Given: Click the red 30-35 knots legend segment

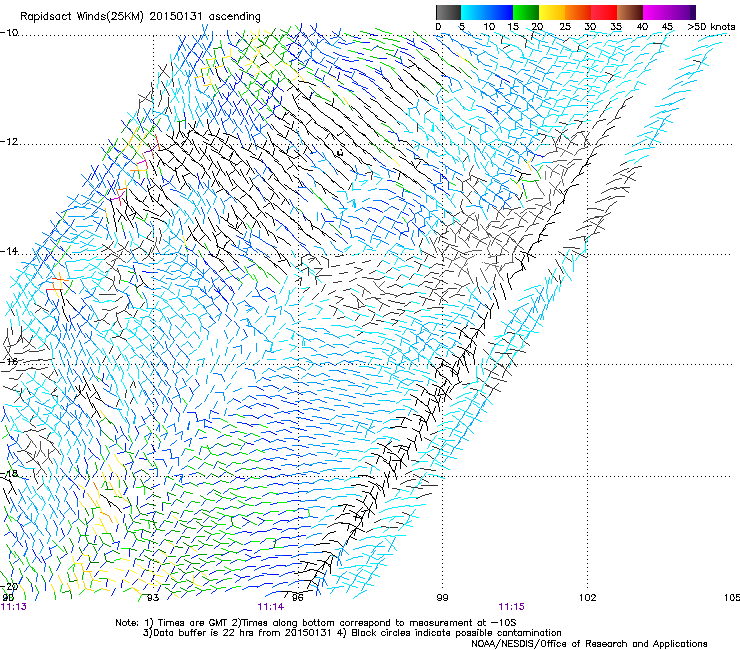Looking at the screenshot, I should (x=604, y=12).
